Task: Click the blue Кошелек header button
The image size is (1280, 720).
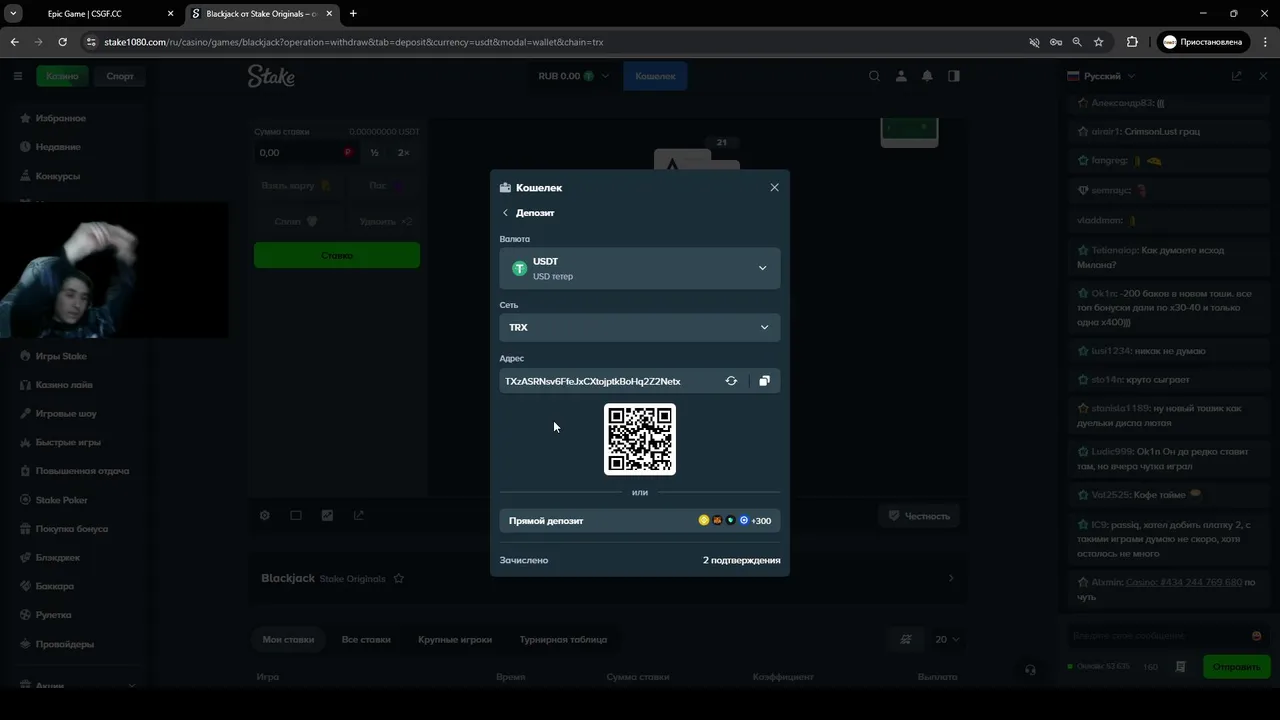Action: (655, 76)
